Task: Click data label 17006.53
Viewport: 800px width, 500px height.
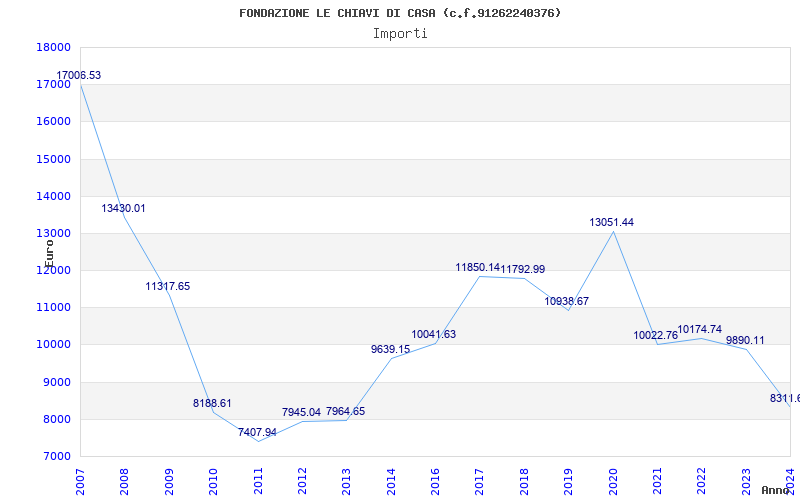Action: tap(79, 76)
